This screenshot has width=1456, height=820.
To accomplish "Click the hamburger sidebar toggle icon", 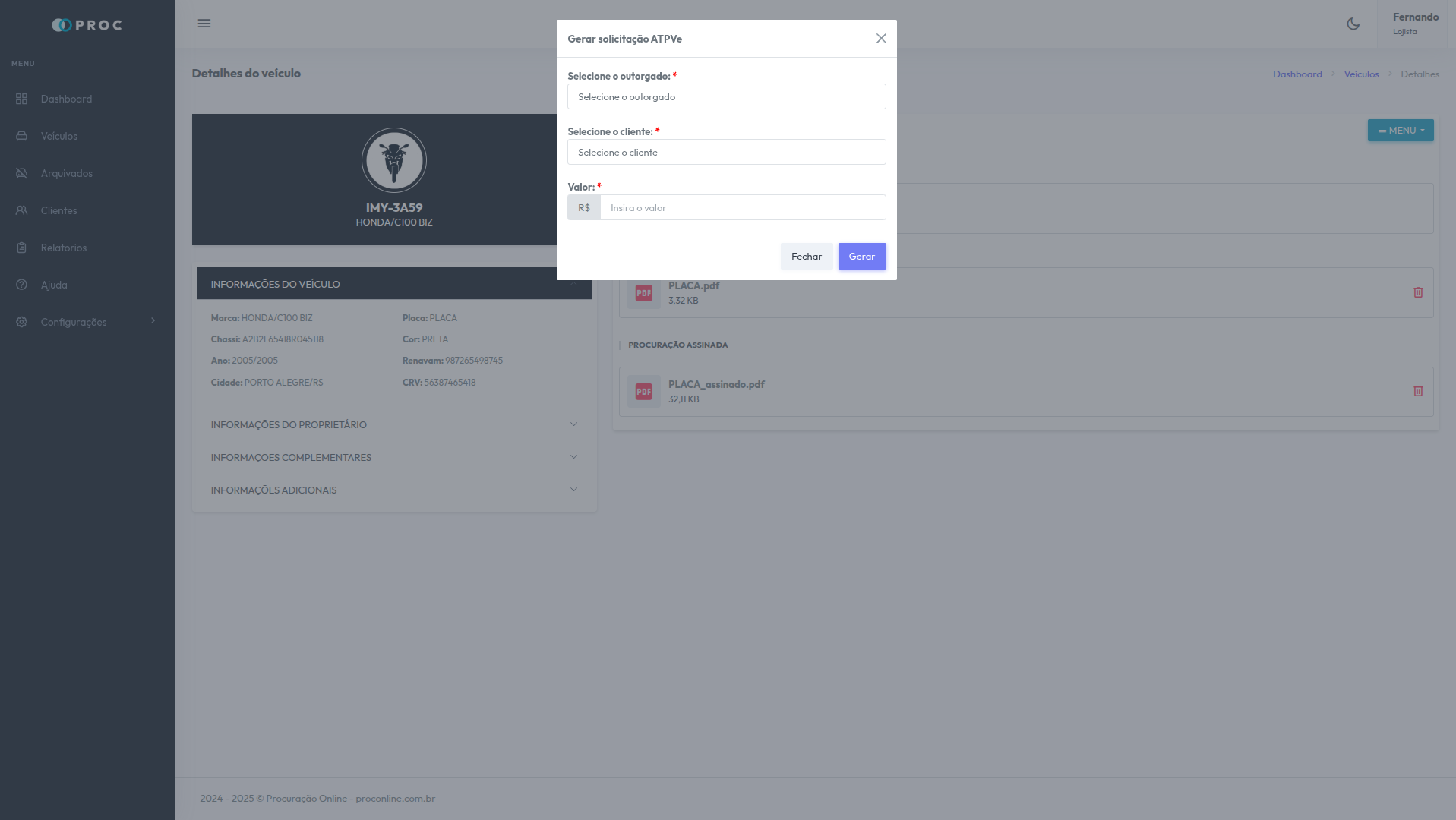I will click(x=204, y=24).
